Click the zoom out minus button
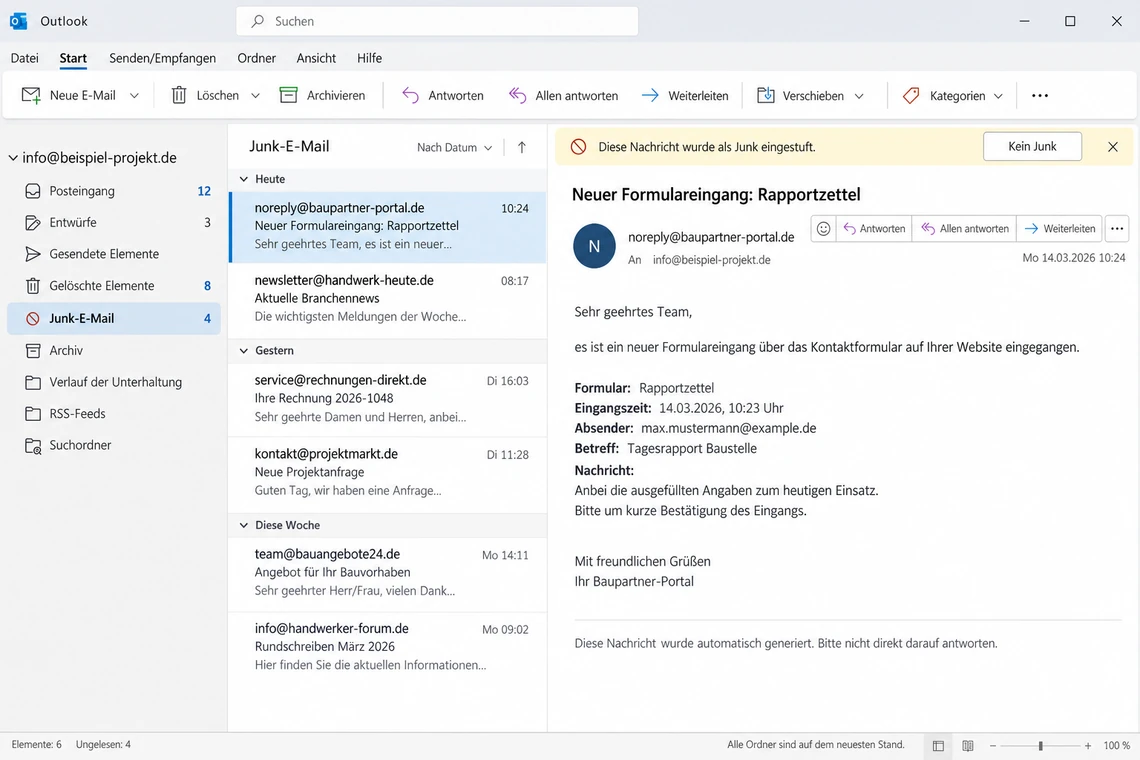The image size is (1140, 760). (x=992, y=745)
